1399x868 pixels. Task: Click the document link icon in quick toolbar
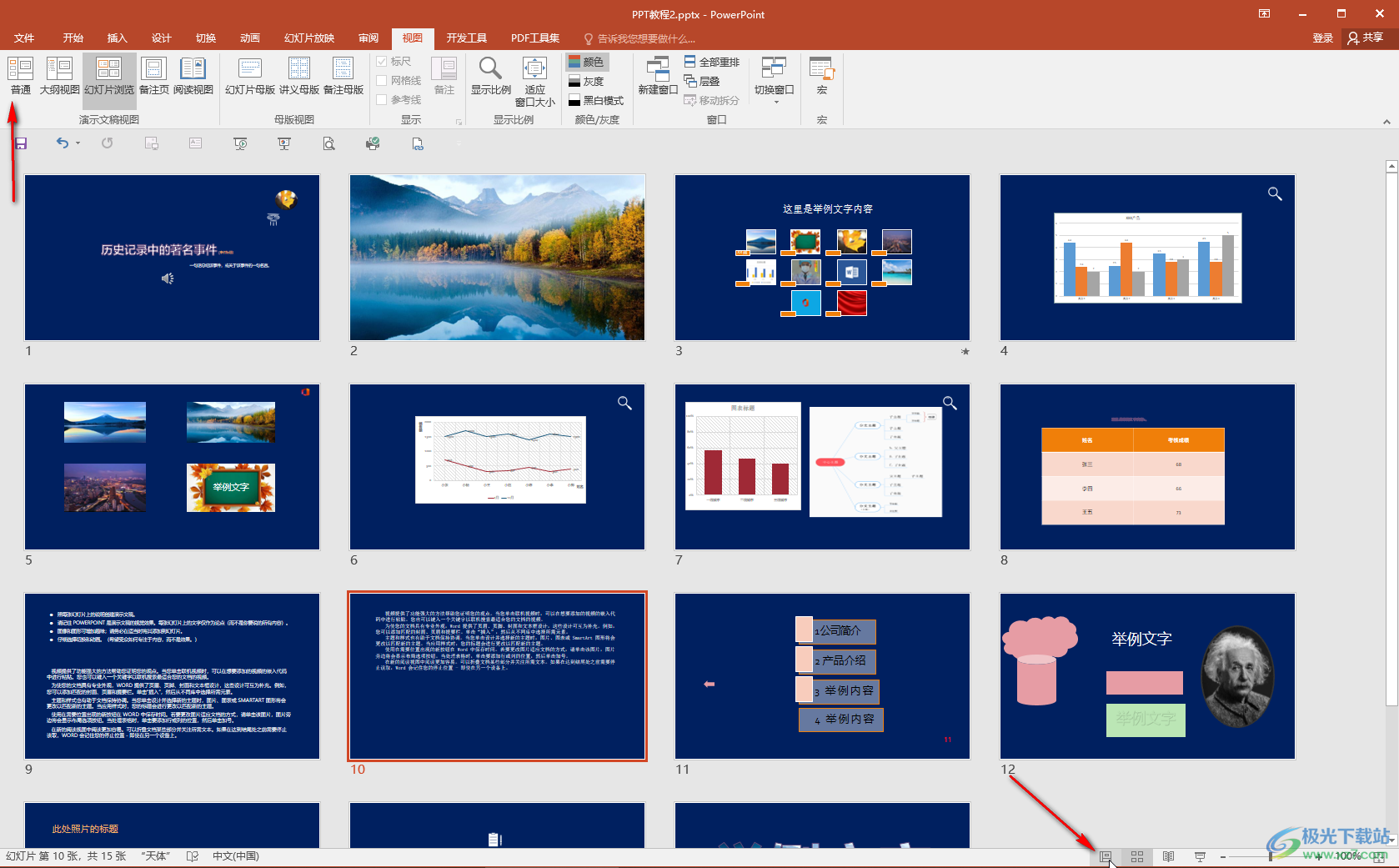(x=417, y=143)
